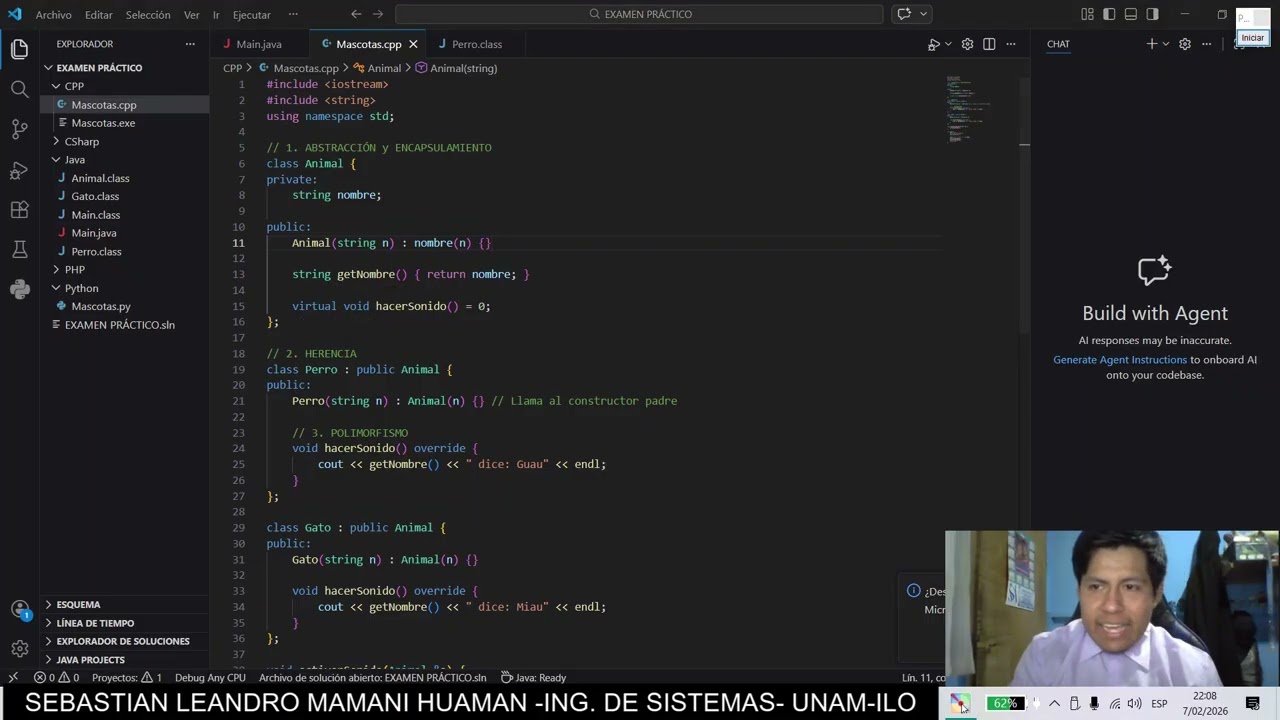Split the editor to the right

point(989,44)
